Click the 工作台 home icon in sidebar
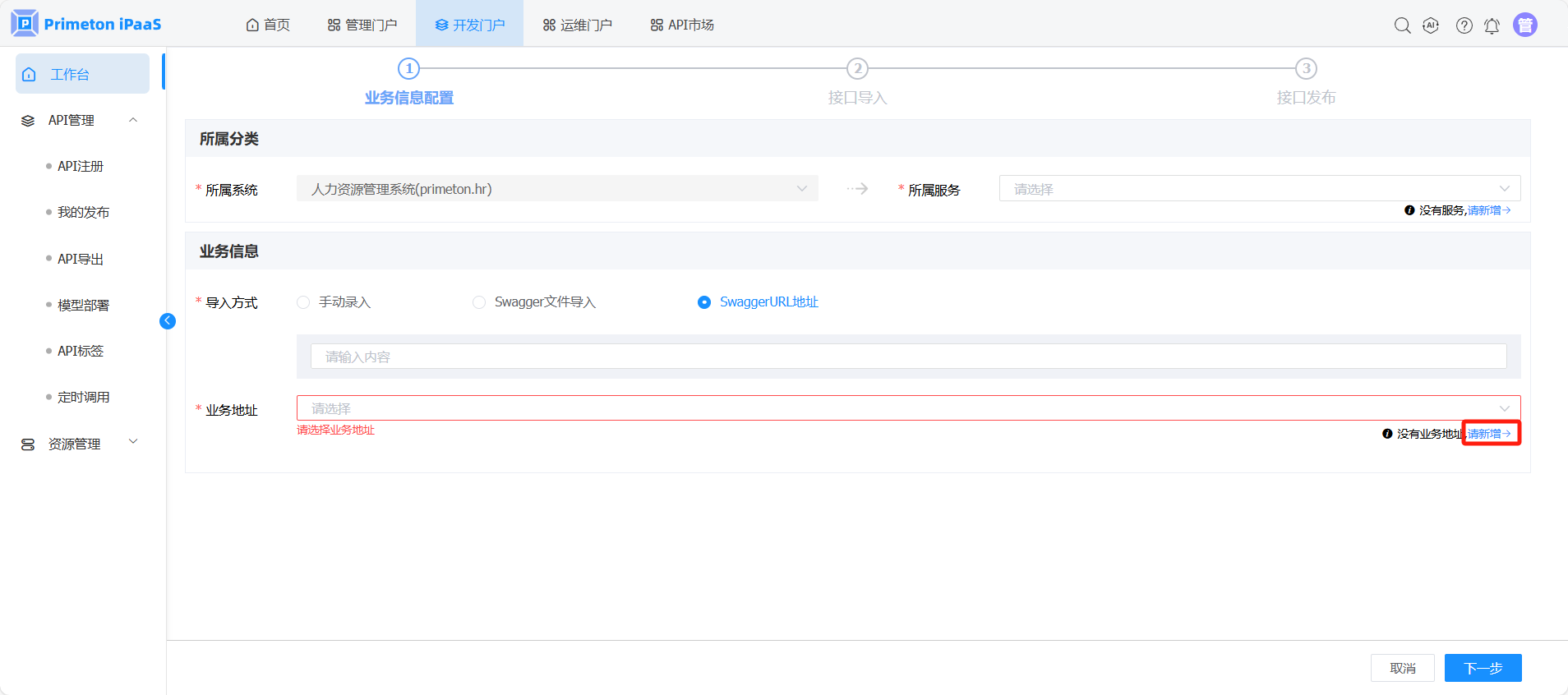 pos(30,75)
